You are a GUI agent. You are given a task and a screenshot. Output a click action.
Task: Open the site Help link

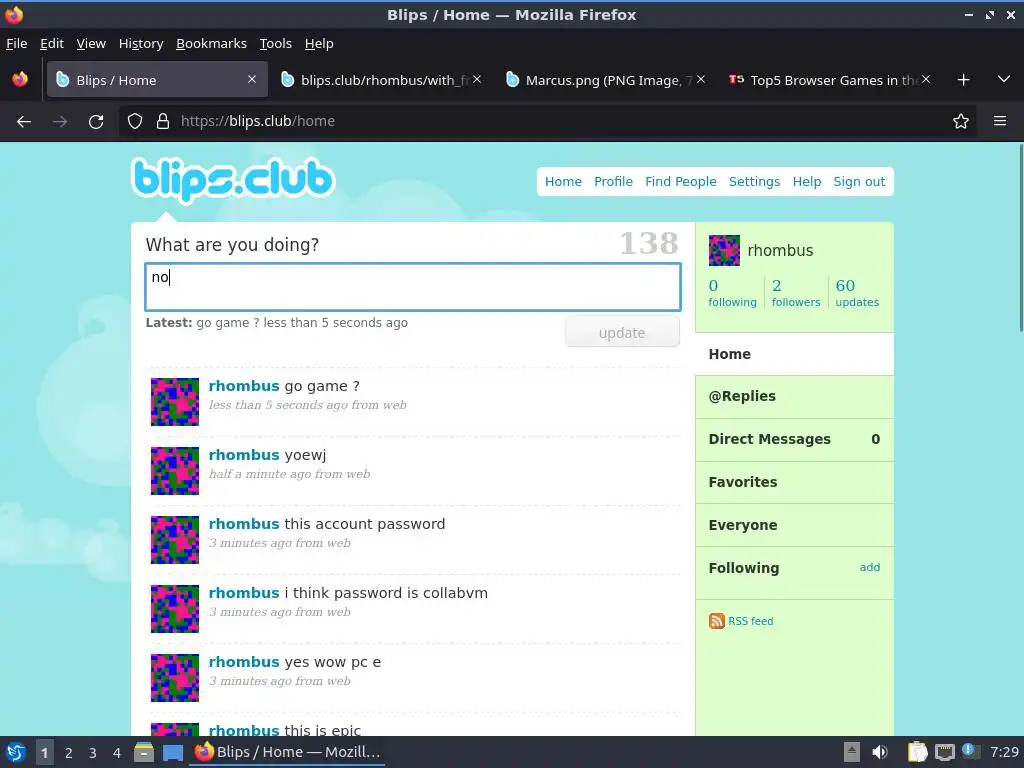pos(807,182)
